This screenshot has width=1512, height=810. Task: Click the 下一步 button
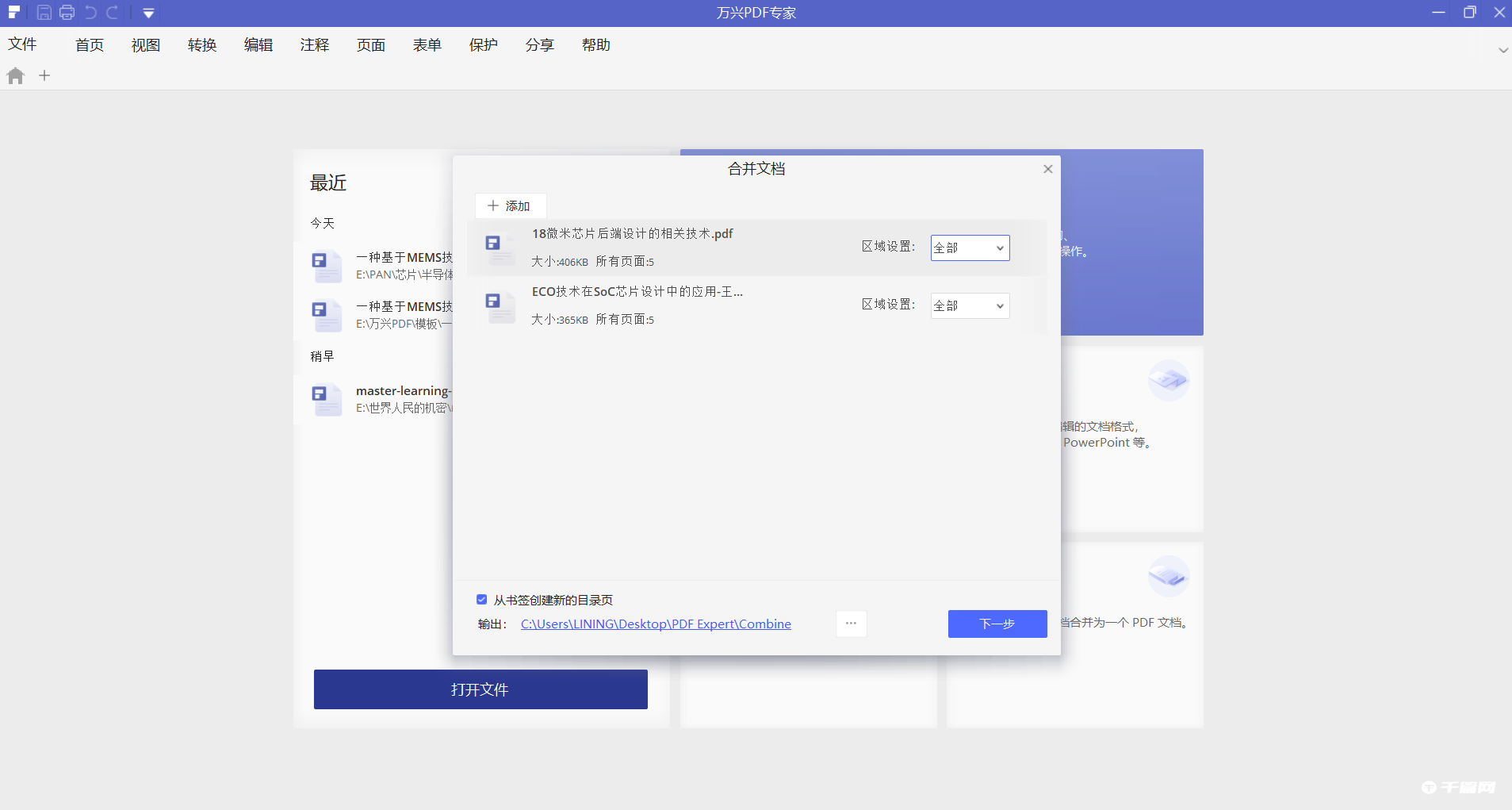[997, 624]
